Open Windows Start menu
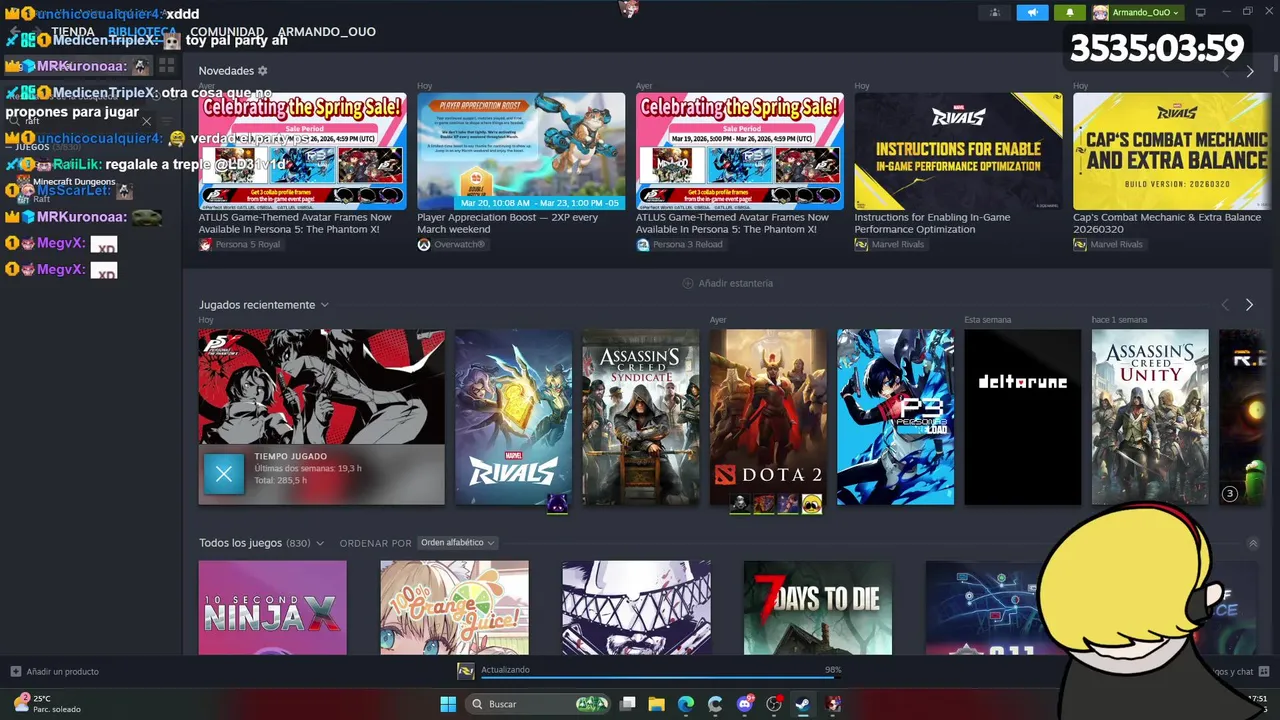This screenshot has width=1280, height=720. [448, 704]
